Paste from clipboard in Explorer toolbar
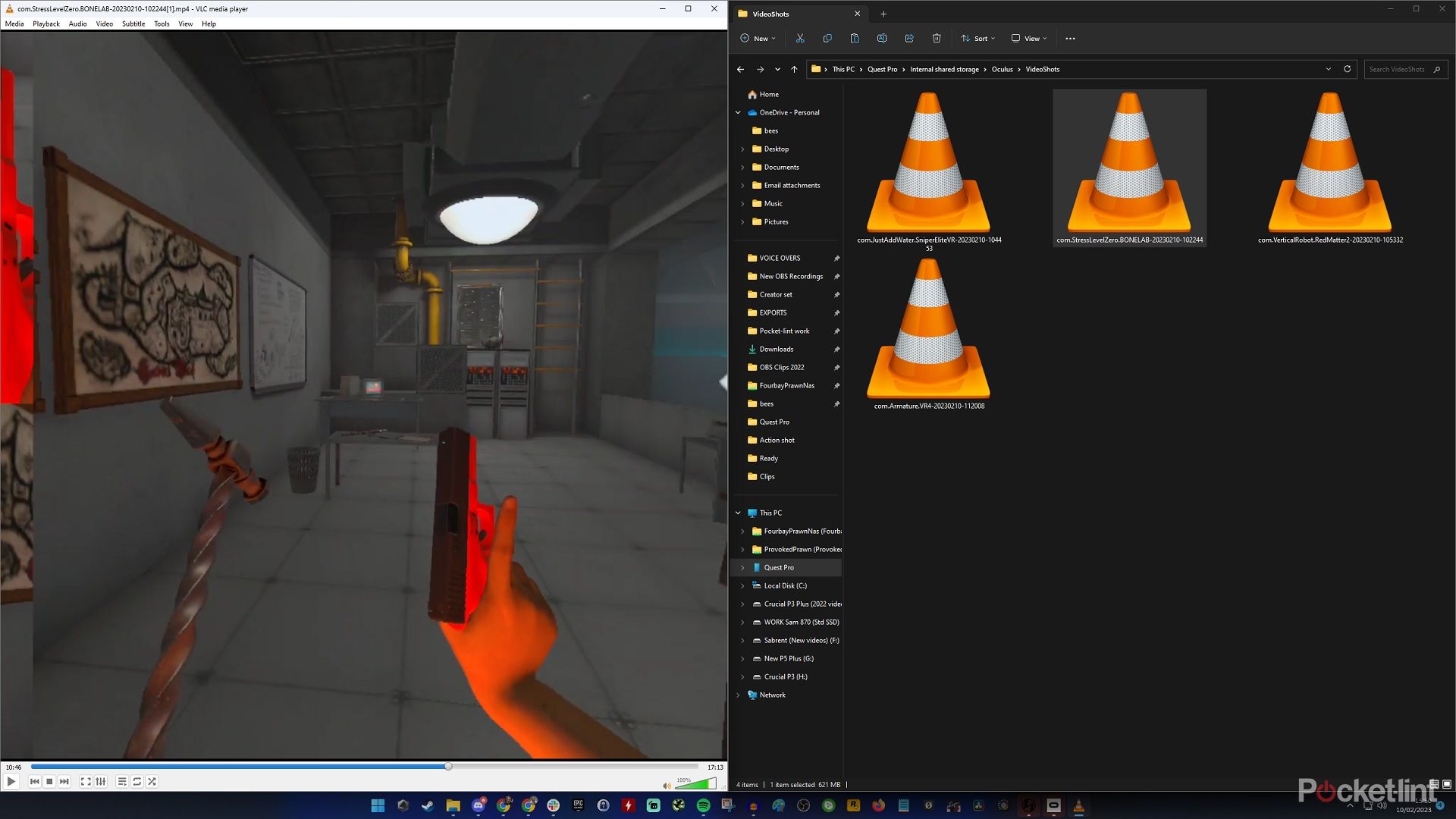 pyautogui.click(x=855, y=38)
